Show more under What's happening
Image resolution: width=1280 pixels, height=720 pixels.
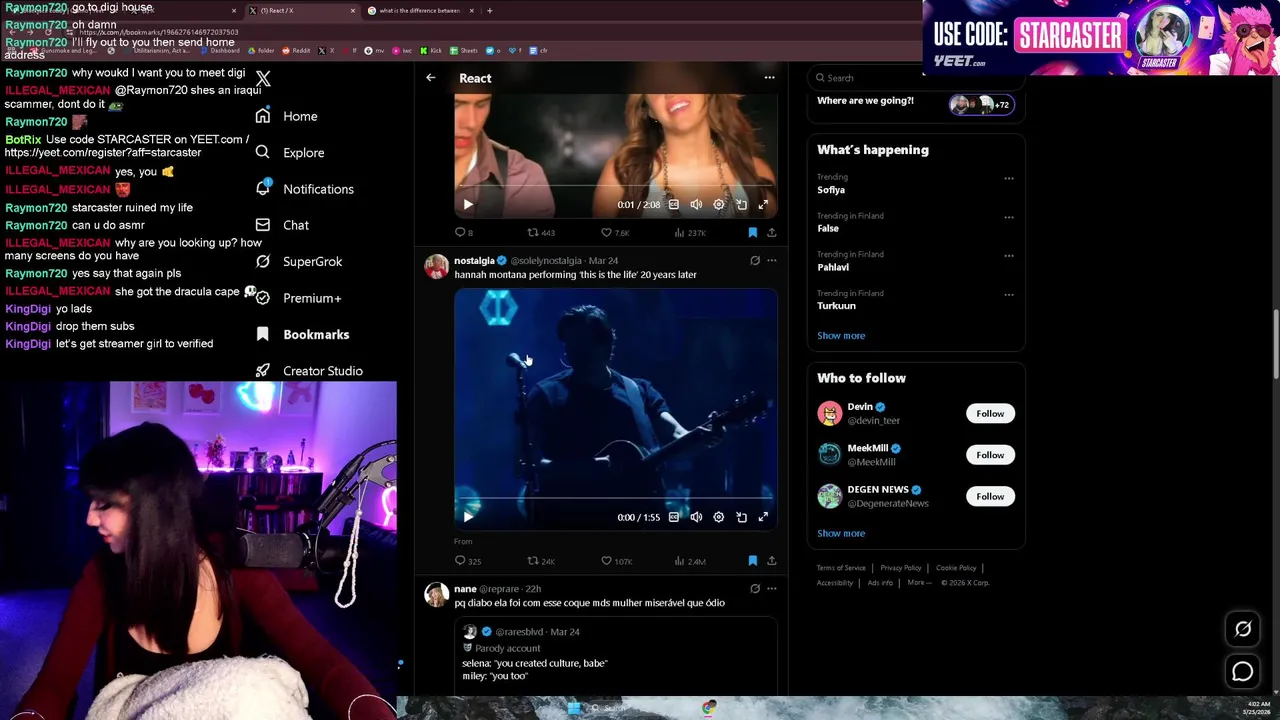pyautogui.click(x=841, y=336)
